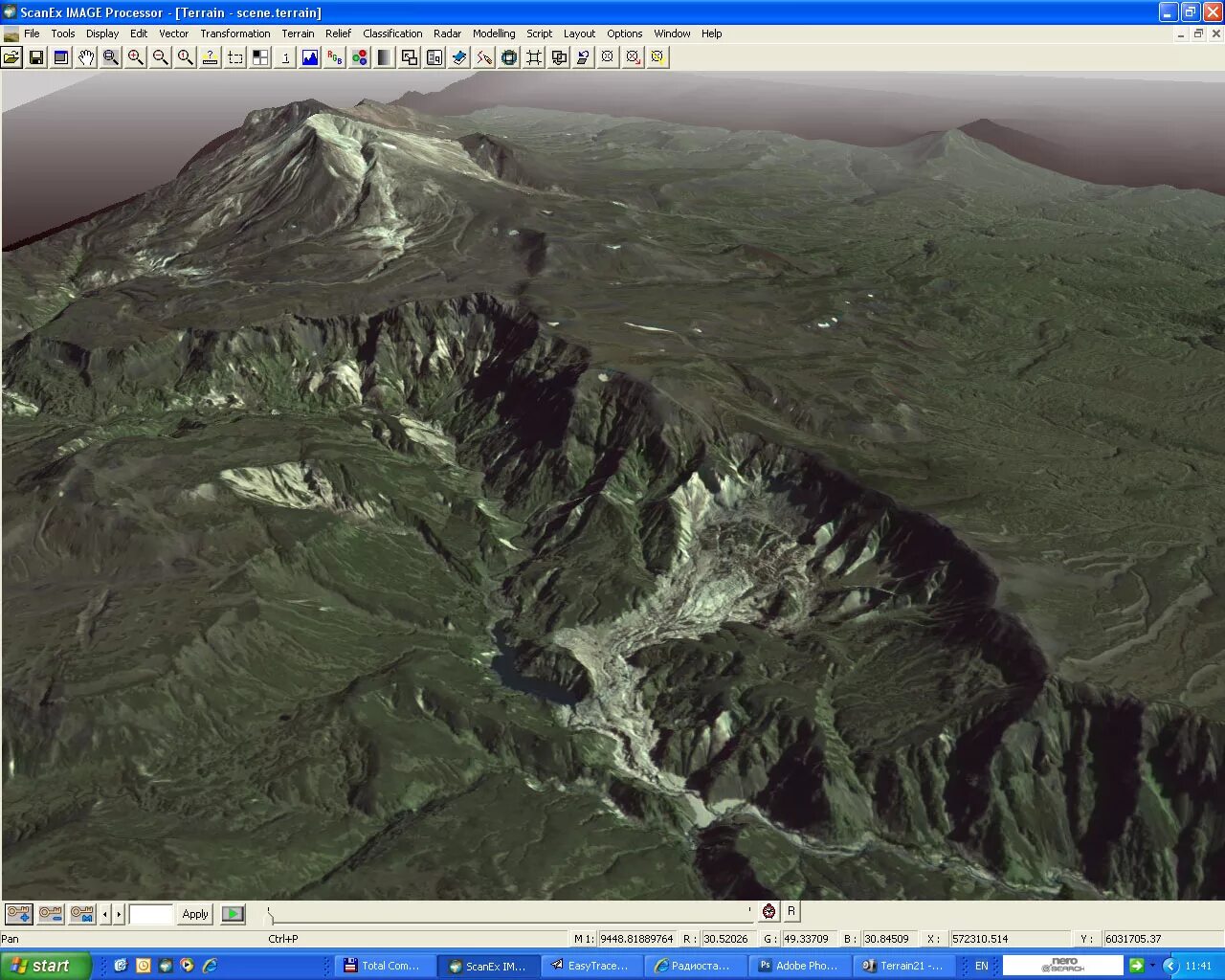The image size is (1225, 980).
Task: Switch to Terrain21 taskbar button
Action: point(903,966)
